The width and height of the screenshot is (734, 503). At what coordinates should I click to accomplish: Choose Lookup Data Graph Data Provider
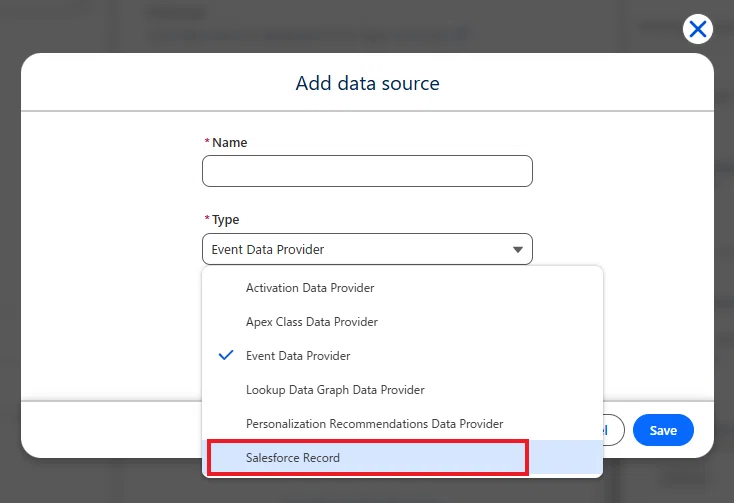[402, 390]
